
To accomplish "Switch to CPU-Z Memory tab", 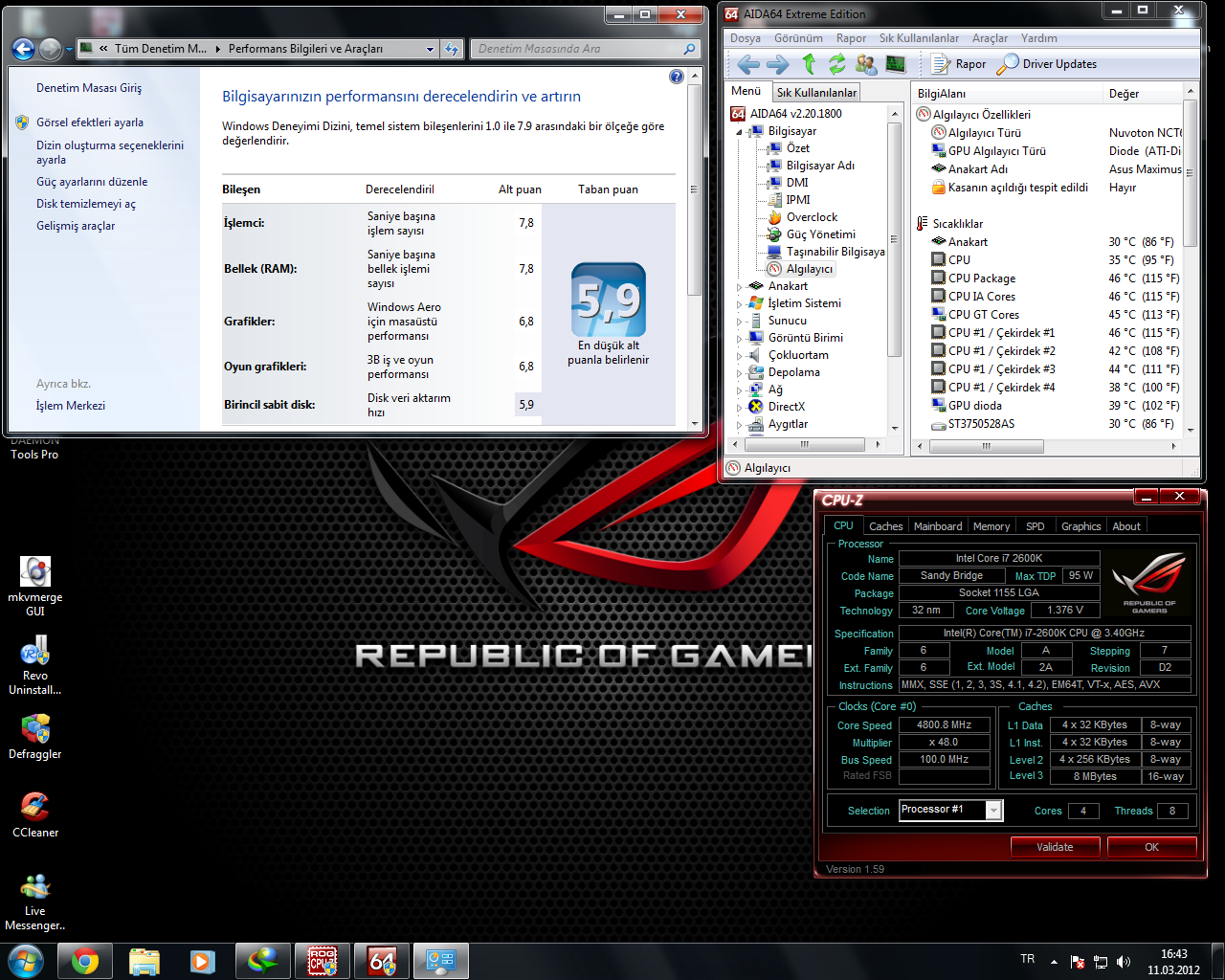I will [991, 526].
